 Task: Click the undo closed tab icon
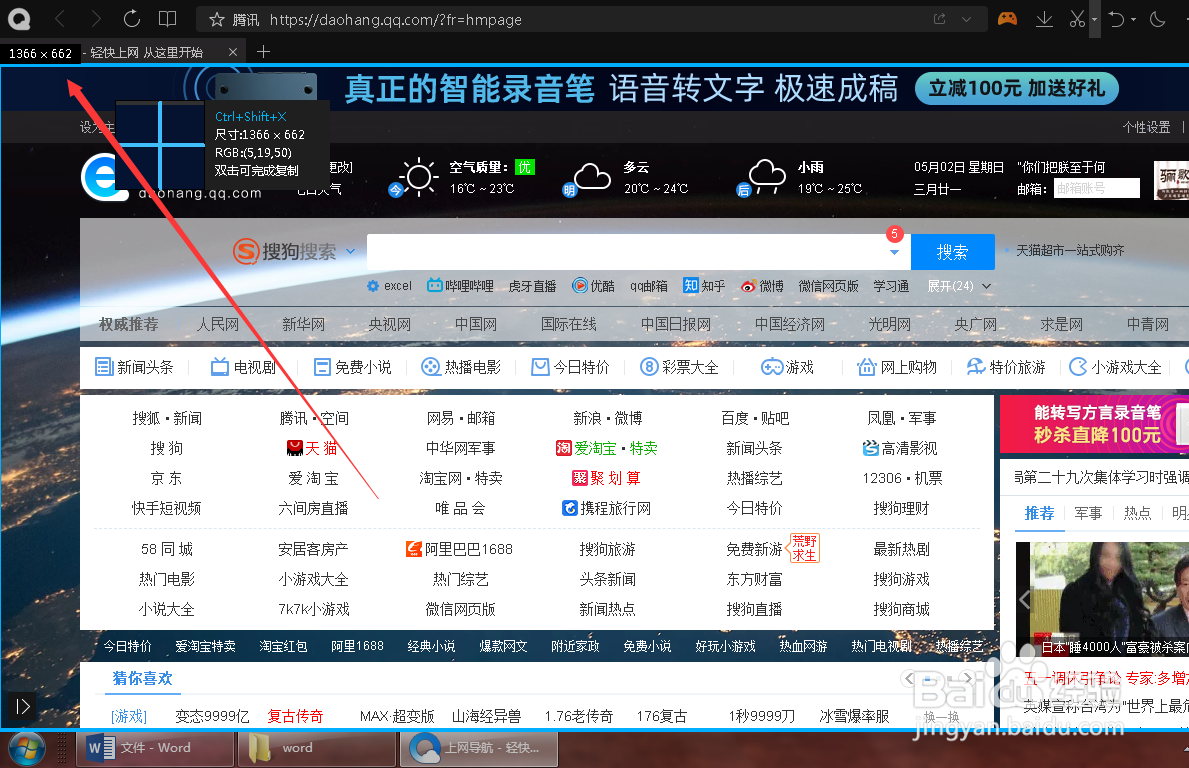click(1116, 19)
